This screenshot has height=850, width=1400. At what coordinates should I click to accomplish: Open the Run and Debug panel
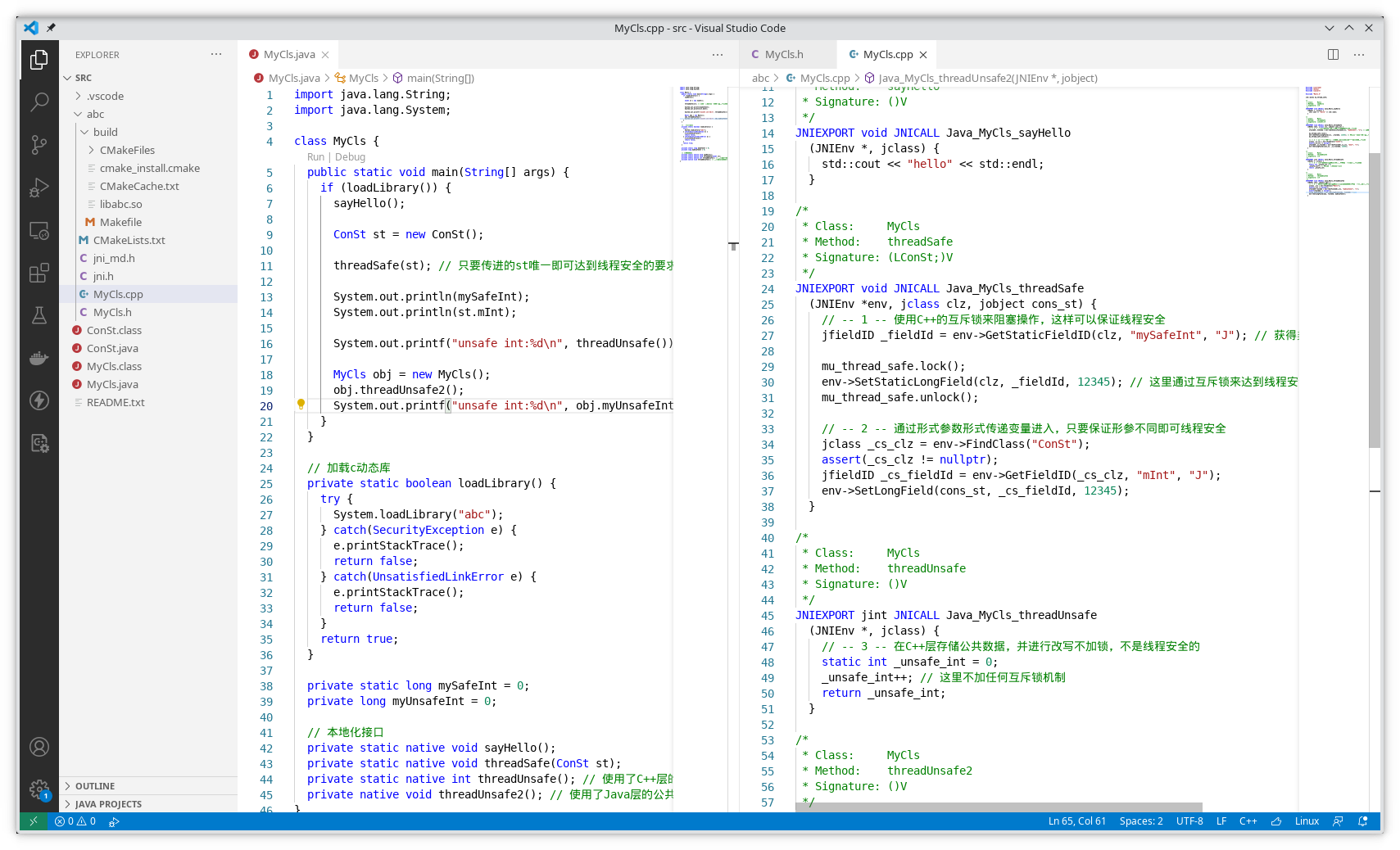(x=39, y=188)
